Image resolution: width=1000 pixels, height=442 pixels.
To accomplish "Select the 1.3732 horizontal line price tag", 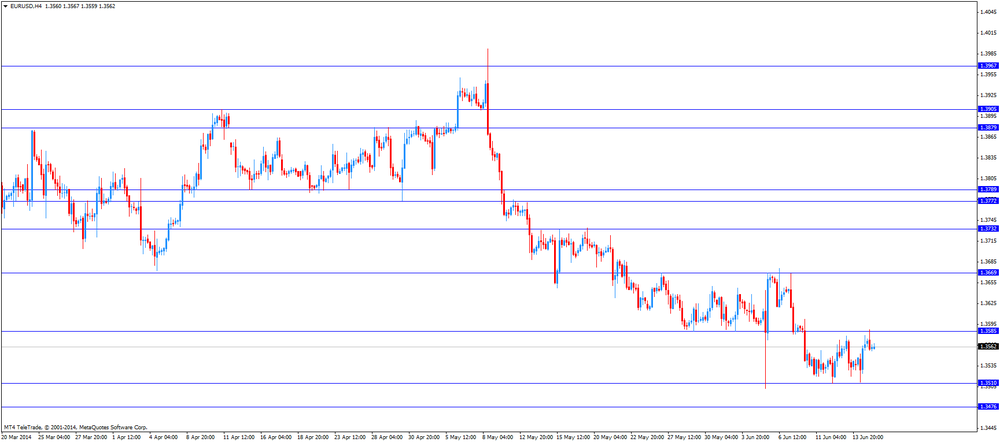I will pyautogui.click(x=989, y=228).
